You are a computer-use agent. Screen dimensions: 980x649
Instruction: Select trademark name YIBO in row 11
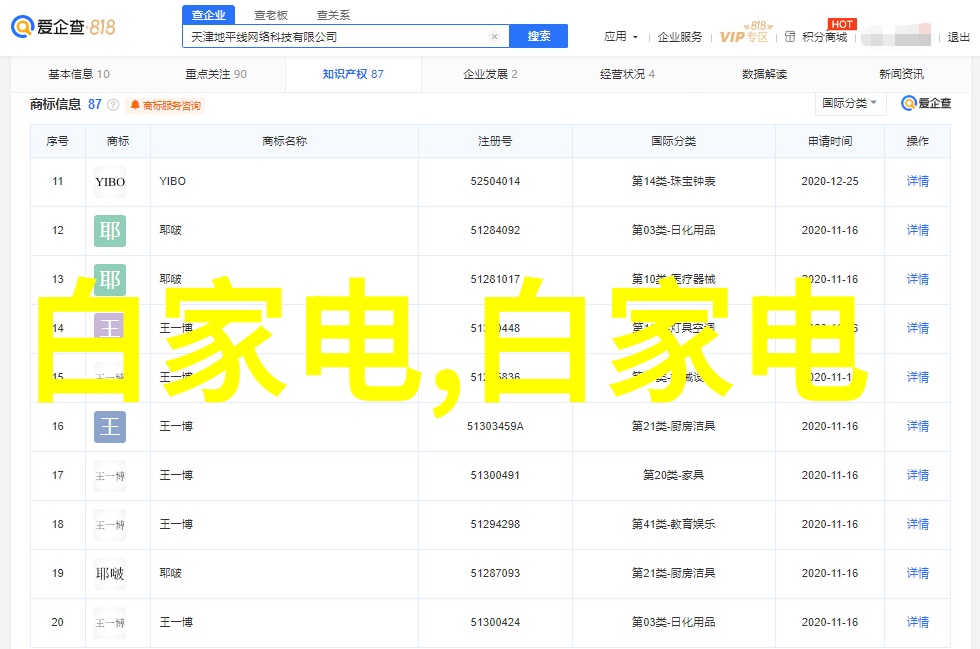pyautogui.click(x=172, y=181)
